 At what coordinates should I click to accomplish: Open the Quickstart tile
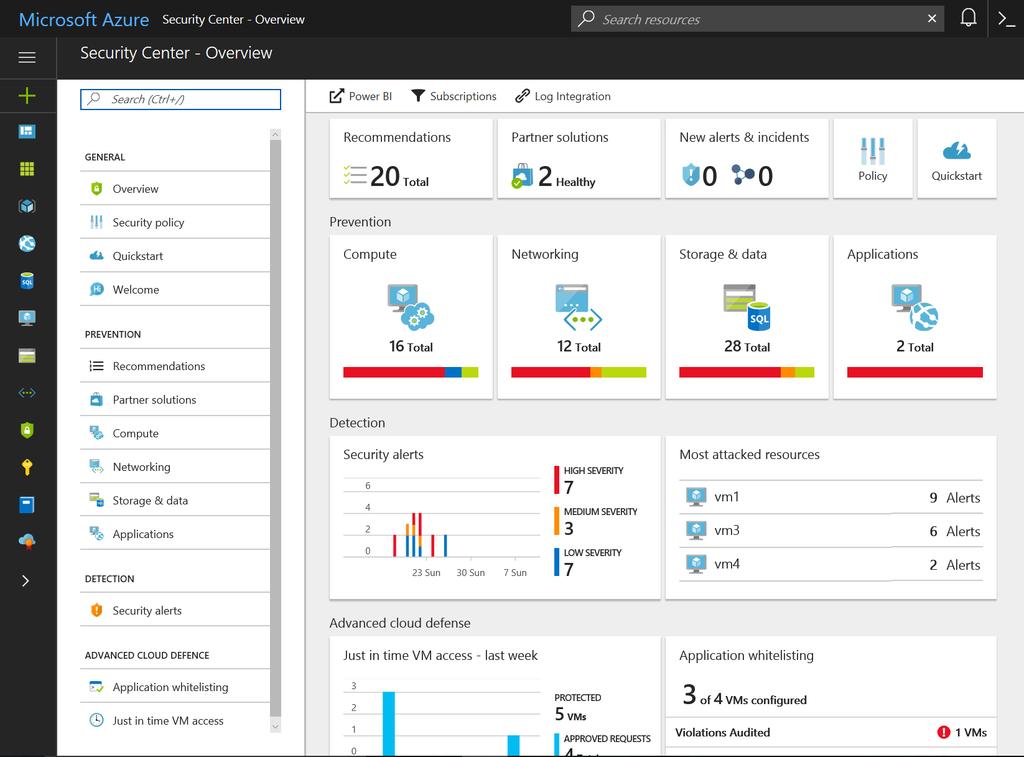click(957, 159)
